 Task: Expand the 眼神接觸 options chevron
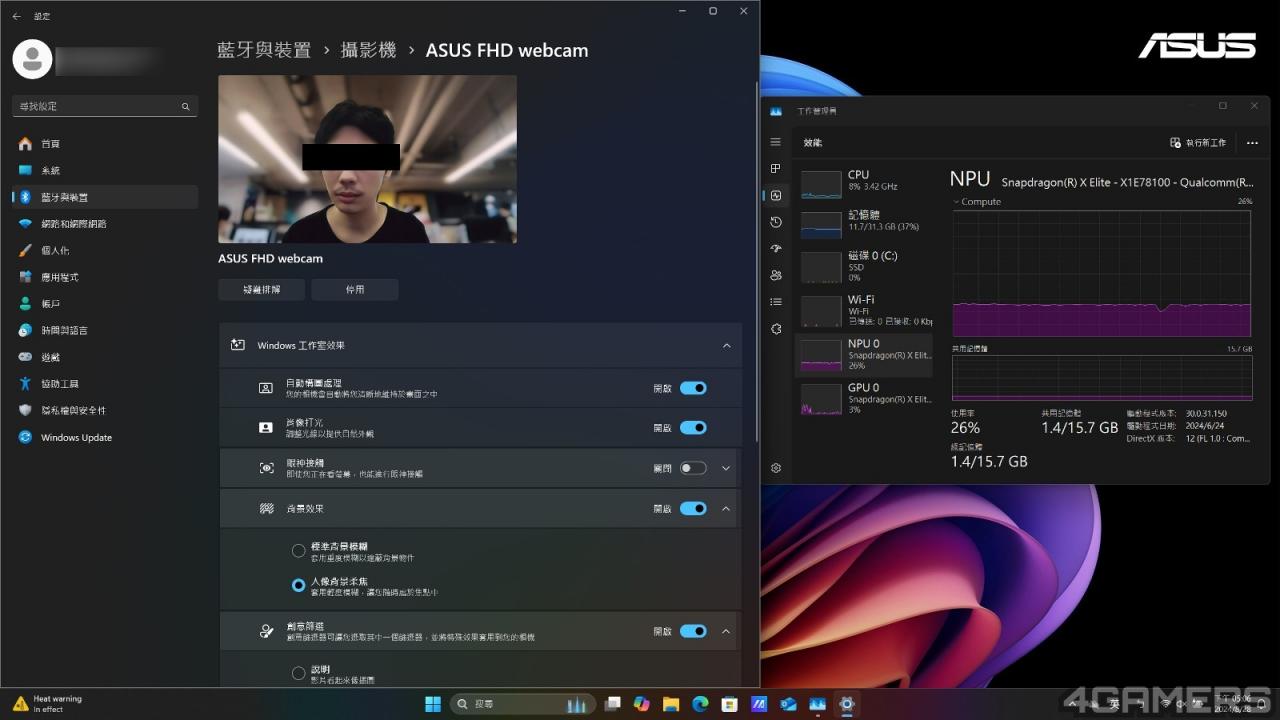pos(726,468)
